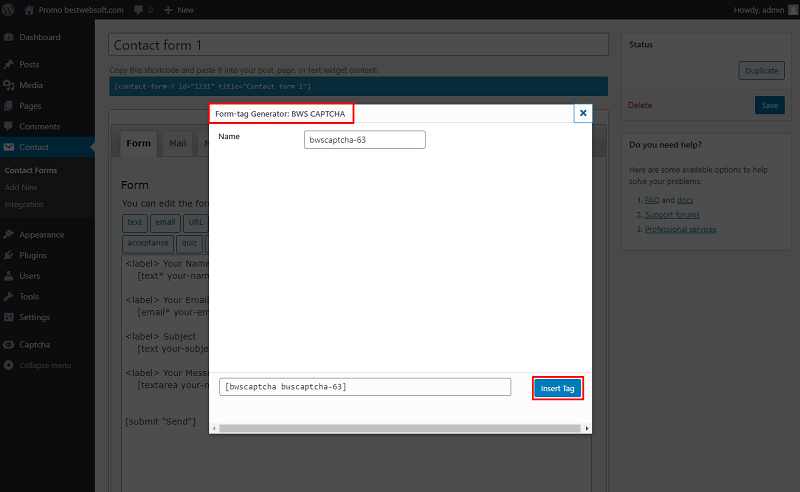Switch to the Mail tab
The image size is (800, 492).
178,143
